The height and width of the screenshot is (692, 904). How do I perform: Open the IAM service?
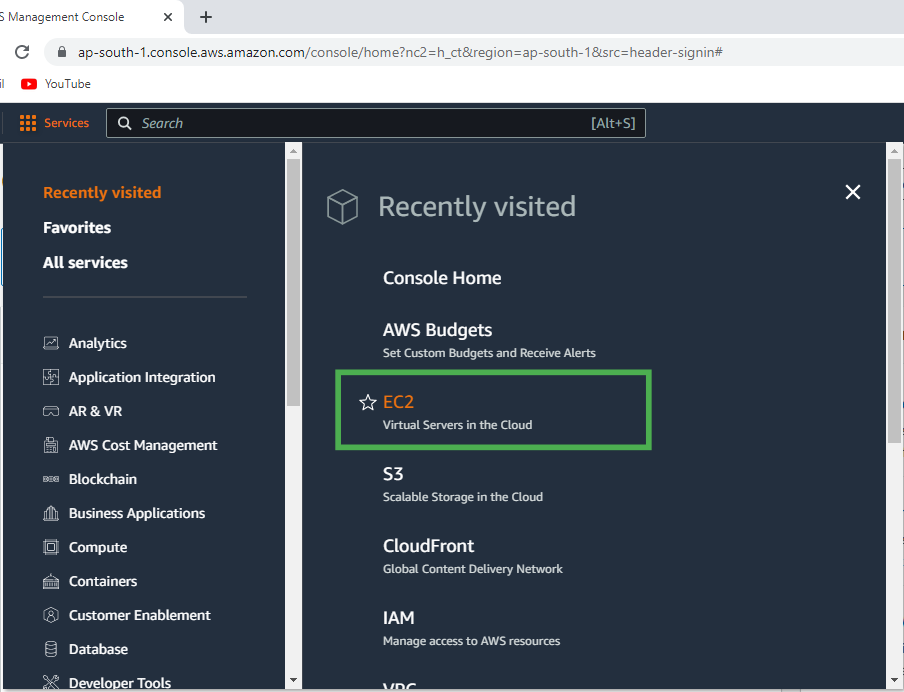(x=398, y=618)
